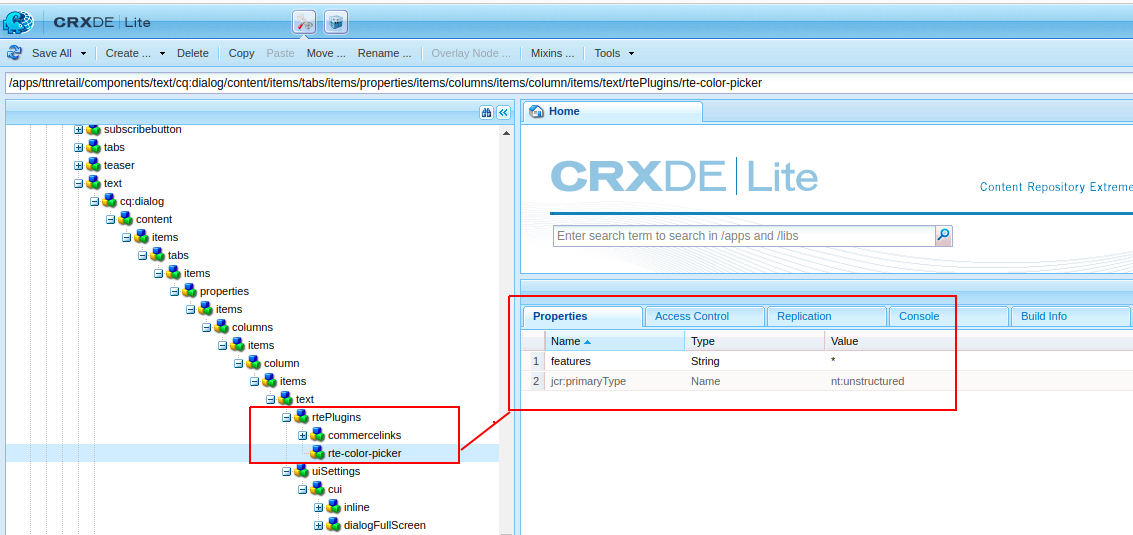Switch to the Replication tab

pos(827,316)
